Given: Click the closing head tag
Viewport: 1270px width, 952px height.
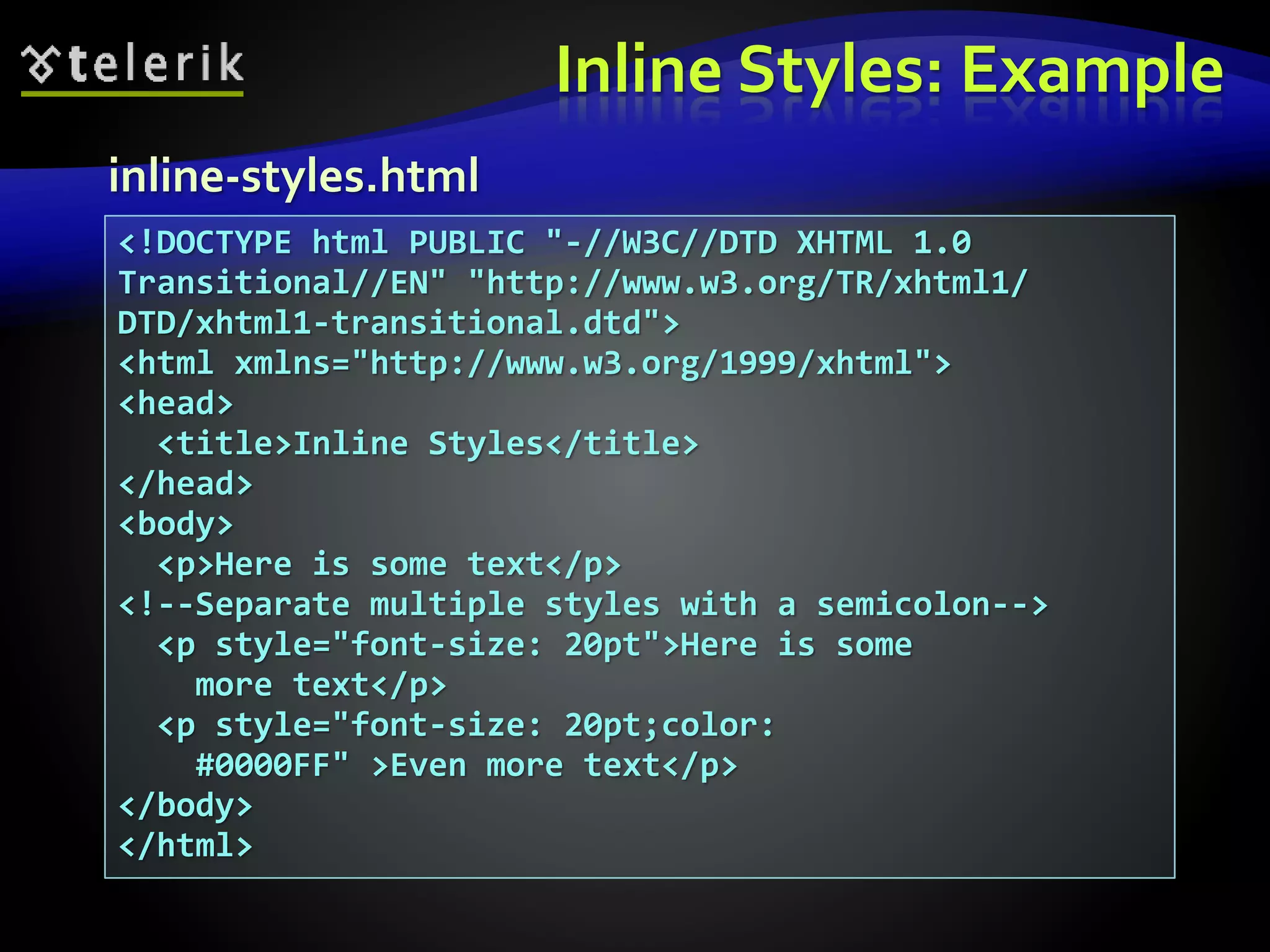Looking at the screenshot, I should tap(185, 484).
